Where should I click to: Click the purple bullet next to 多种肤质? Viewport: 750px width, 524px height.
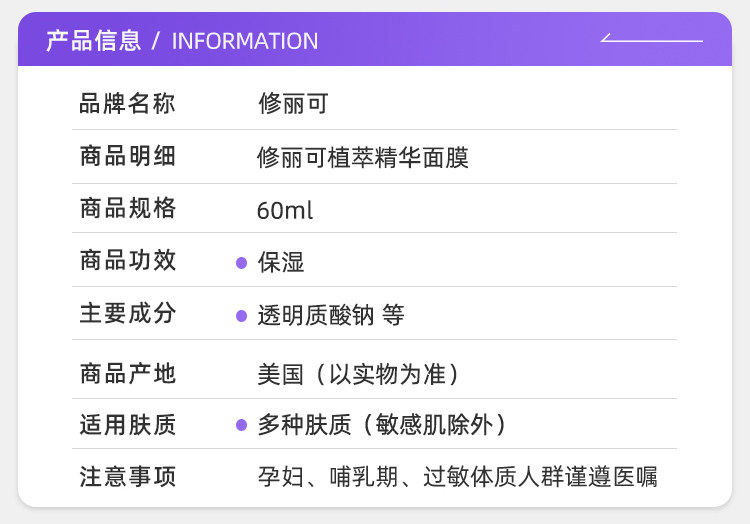tap(241, 425)
